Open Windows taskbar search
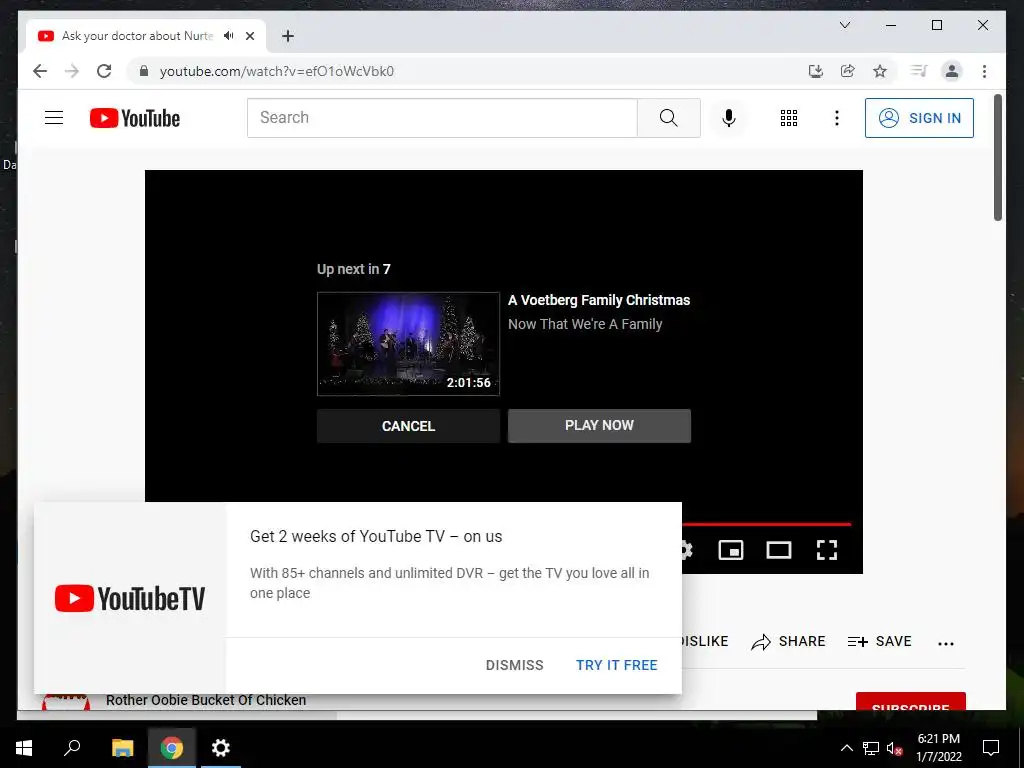The width and height of the screenshot is (1024, 768). pyautogui.click(x=72, y=748)
